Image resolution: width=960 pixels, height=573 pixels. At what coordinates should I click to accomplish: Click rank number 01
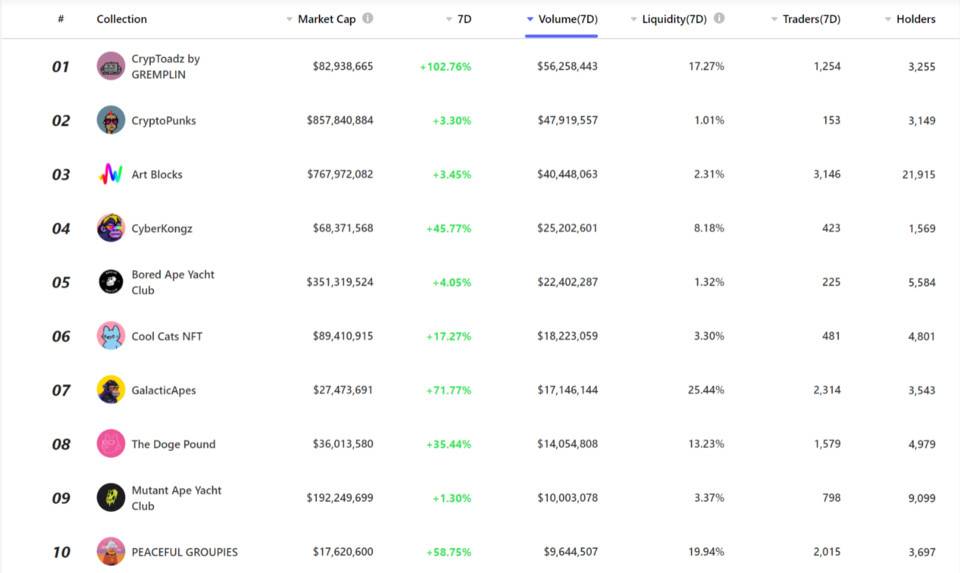click(61, 67)
